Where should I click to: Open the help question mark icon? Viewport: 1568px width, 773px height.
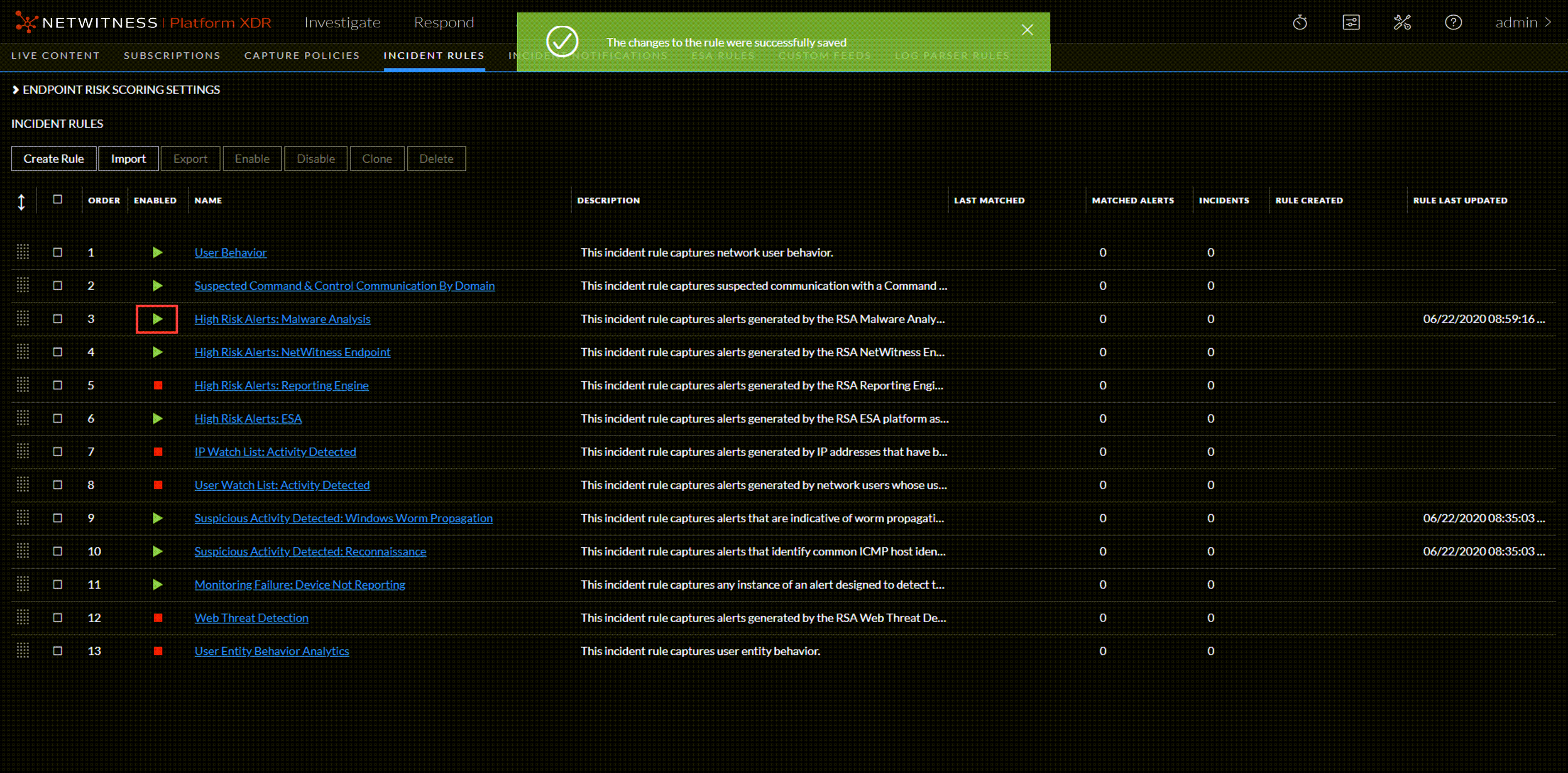pyautogui.click(x=1453, y=22)
